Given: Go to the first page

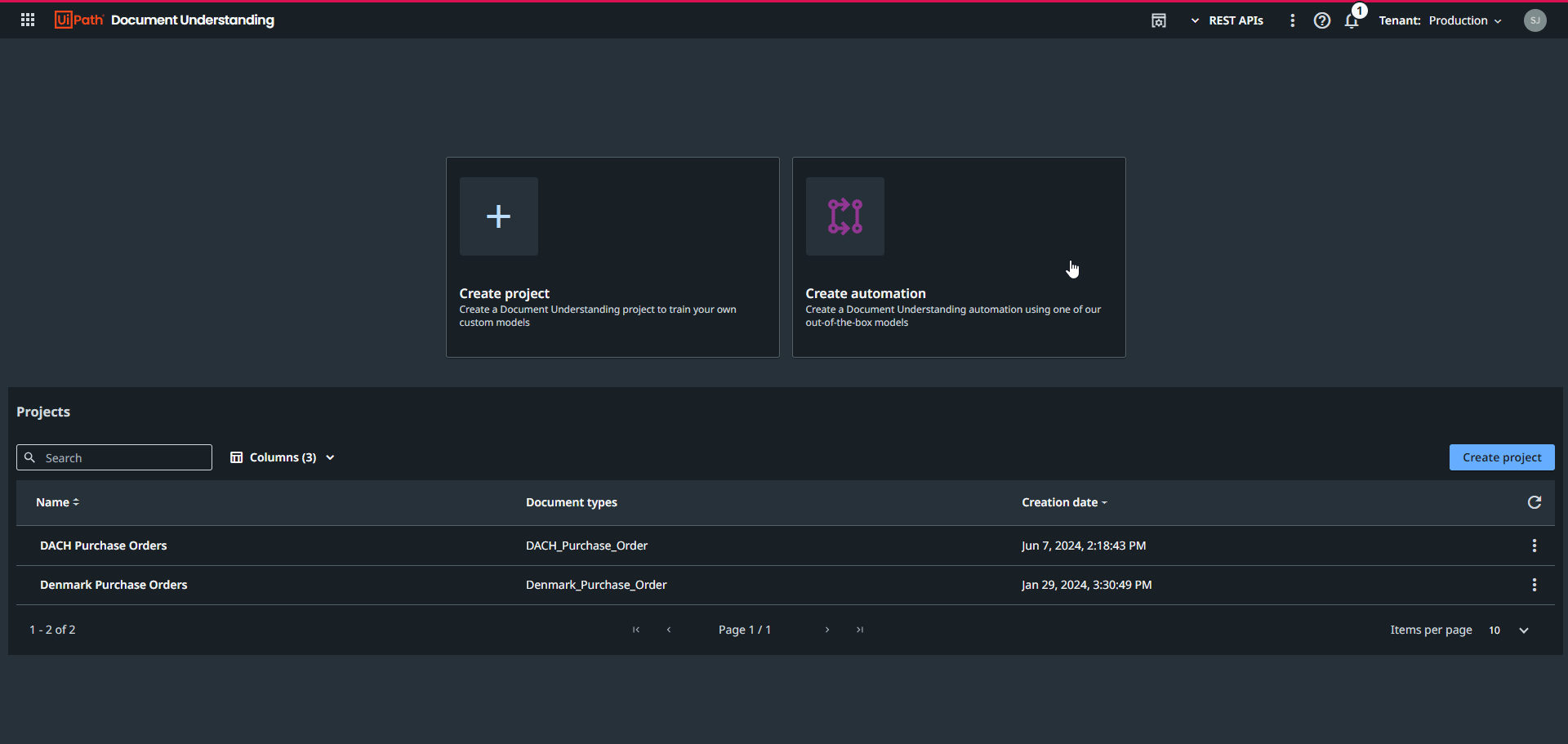Looking at the screenshot, I should [x=636, y=630].
